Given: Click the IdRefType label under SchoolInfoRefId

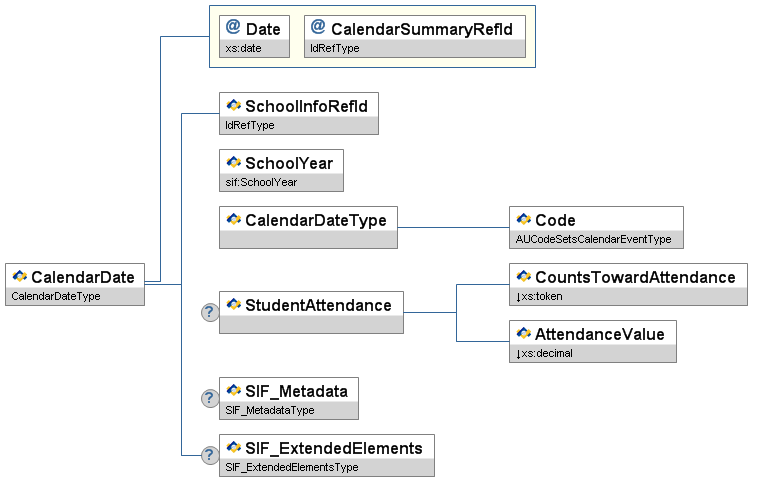Looking at the screenshot, I should point(250,125).
